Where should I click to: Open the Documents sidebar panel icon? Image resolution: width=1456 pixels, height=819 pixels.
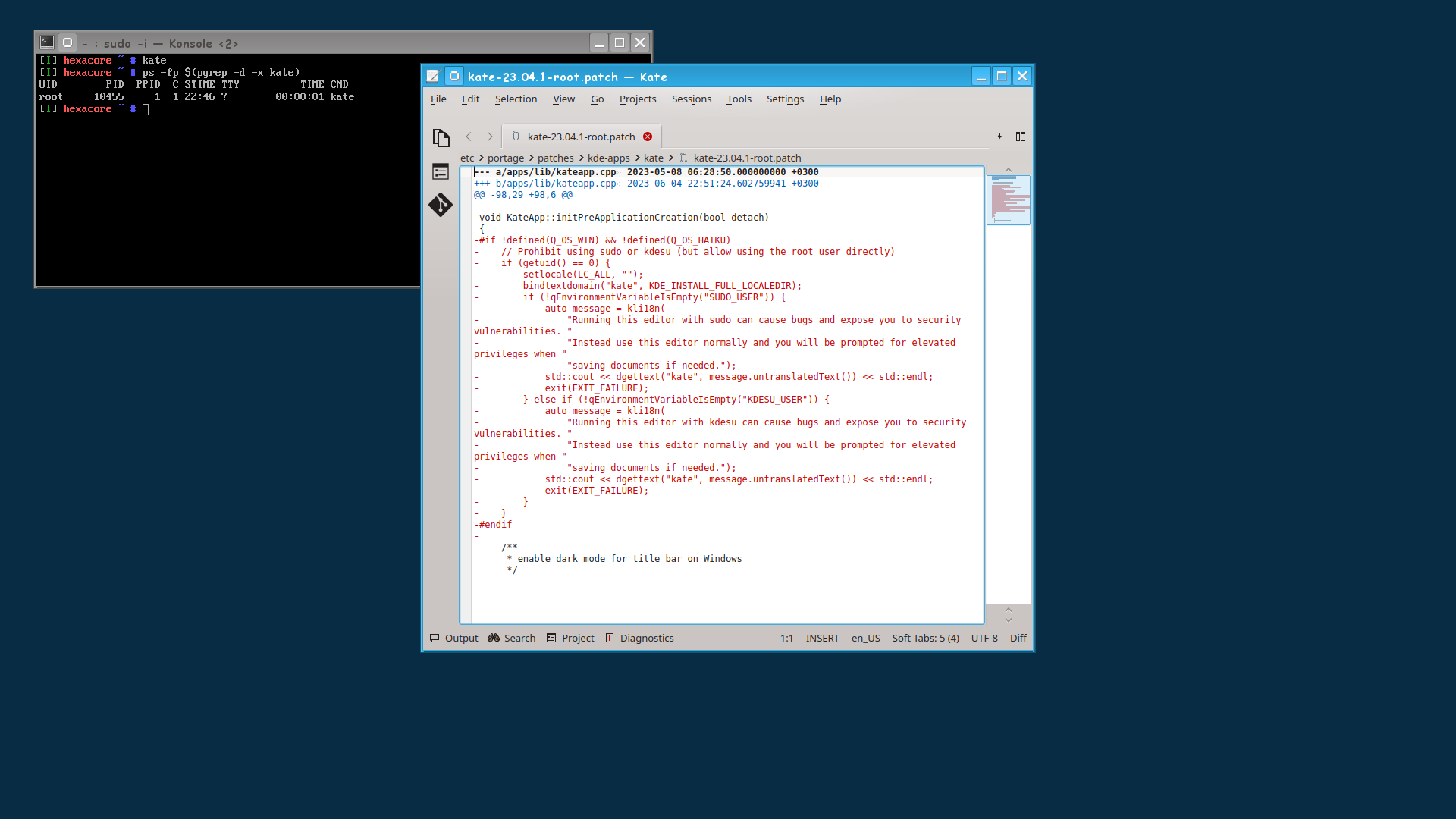pos(441,137)
